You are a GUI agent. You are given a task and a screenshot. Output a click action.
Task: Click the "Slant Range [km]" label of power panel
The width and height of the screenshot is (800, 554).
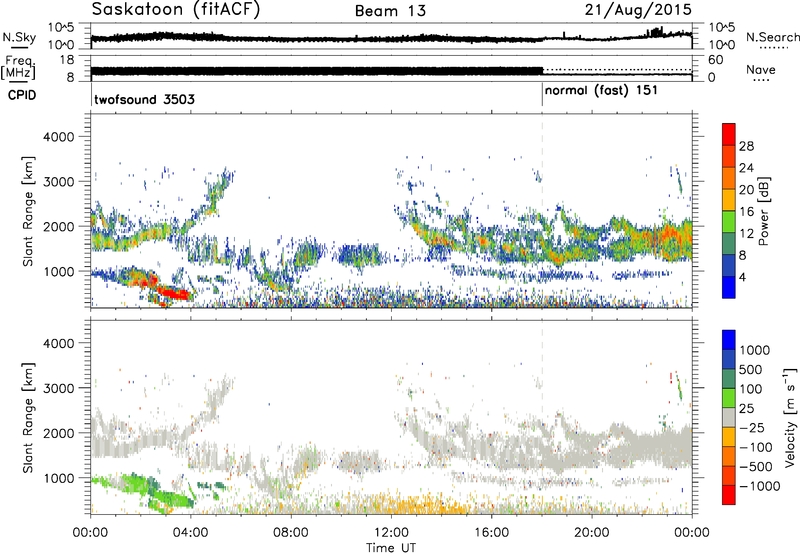coord(28,211)
